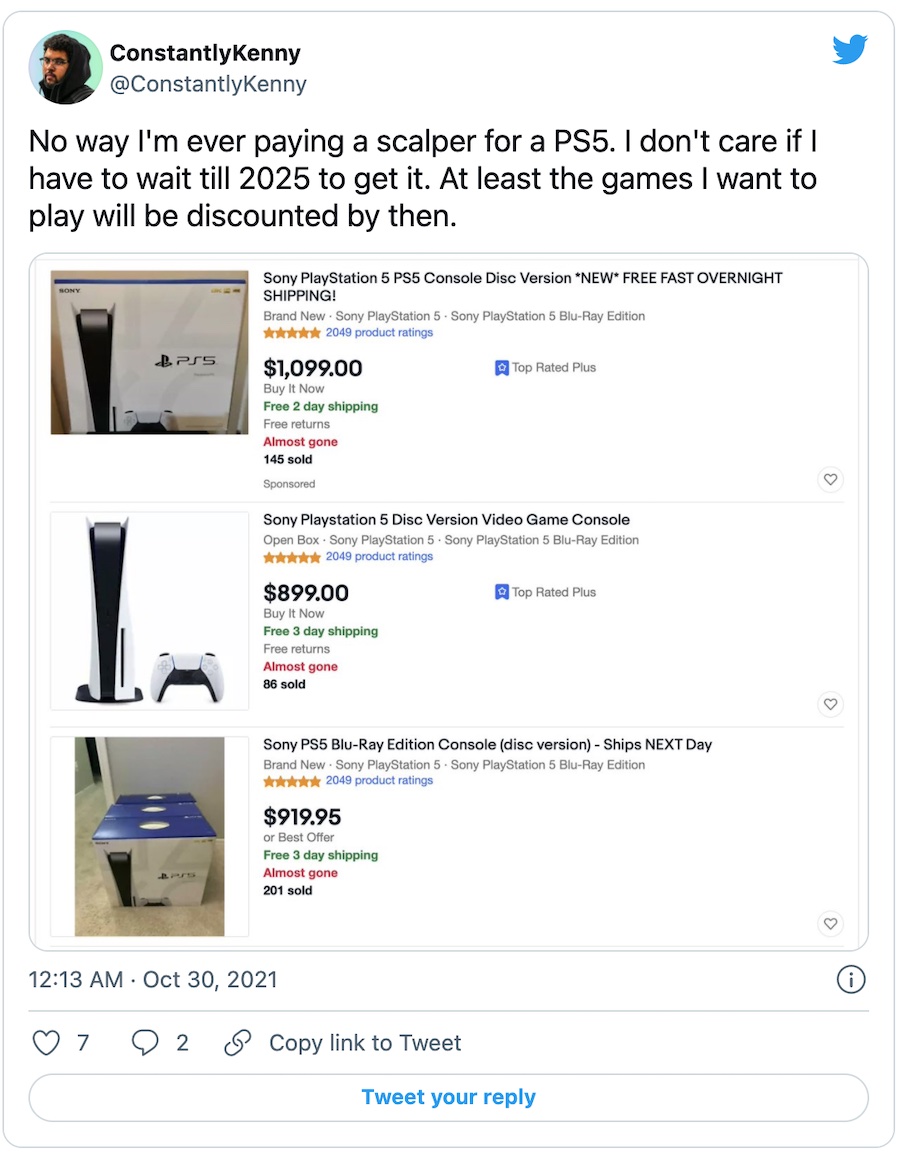The width and height of the screenshot is (900, 1157).
Task: Open replies via the speech bubble icon
Action: tap(145, 1043)
